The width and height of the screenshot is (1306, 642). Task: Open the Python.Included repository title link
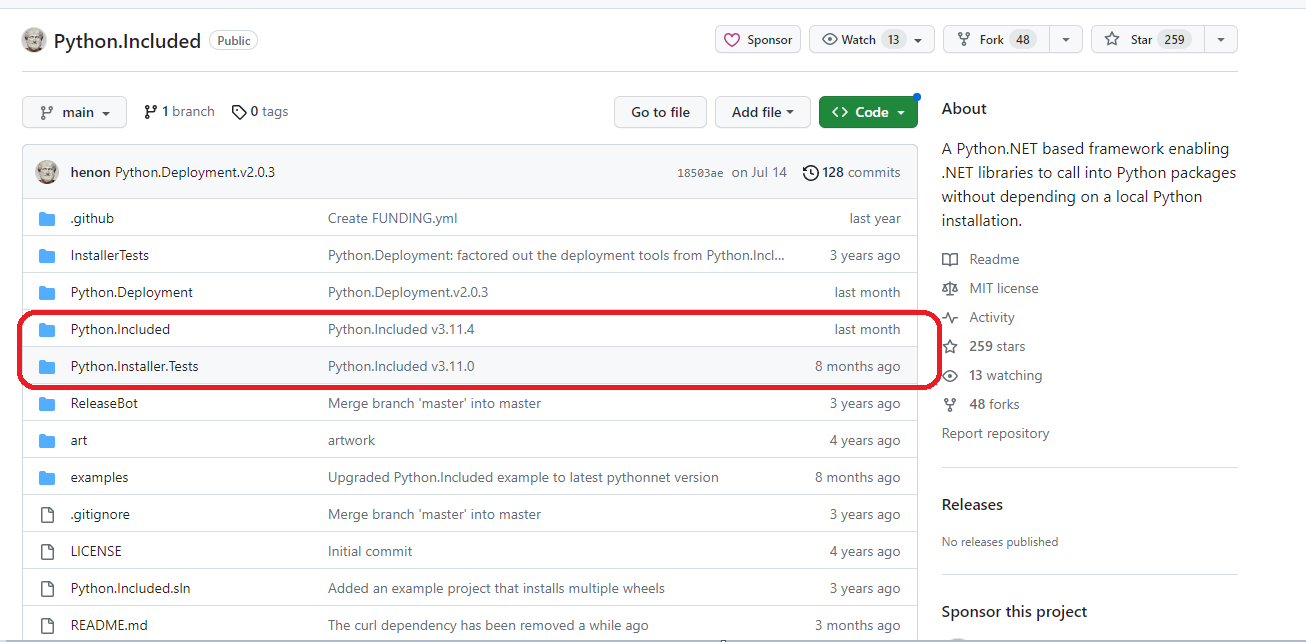click(x=127, y=41)
